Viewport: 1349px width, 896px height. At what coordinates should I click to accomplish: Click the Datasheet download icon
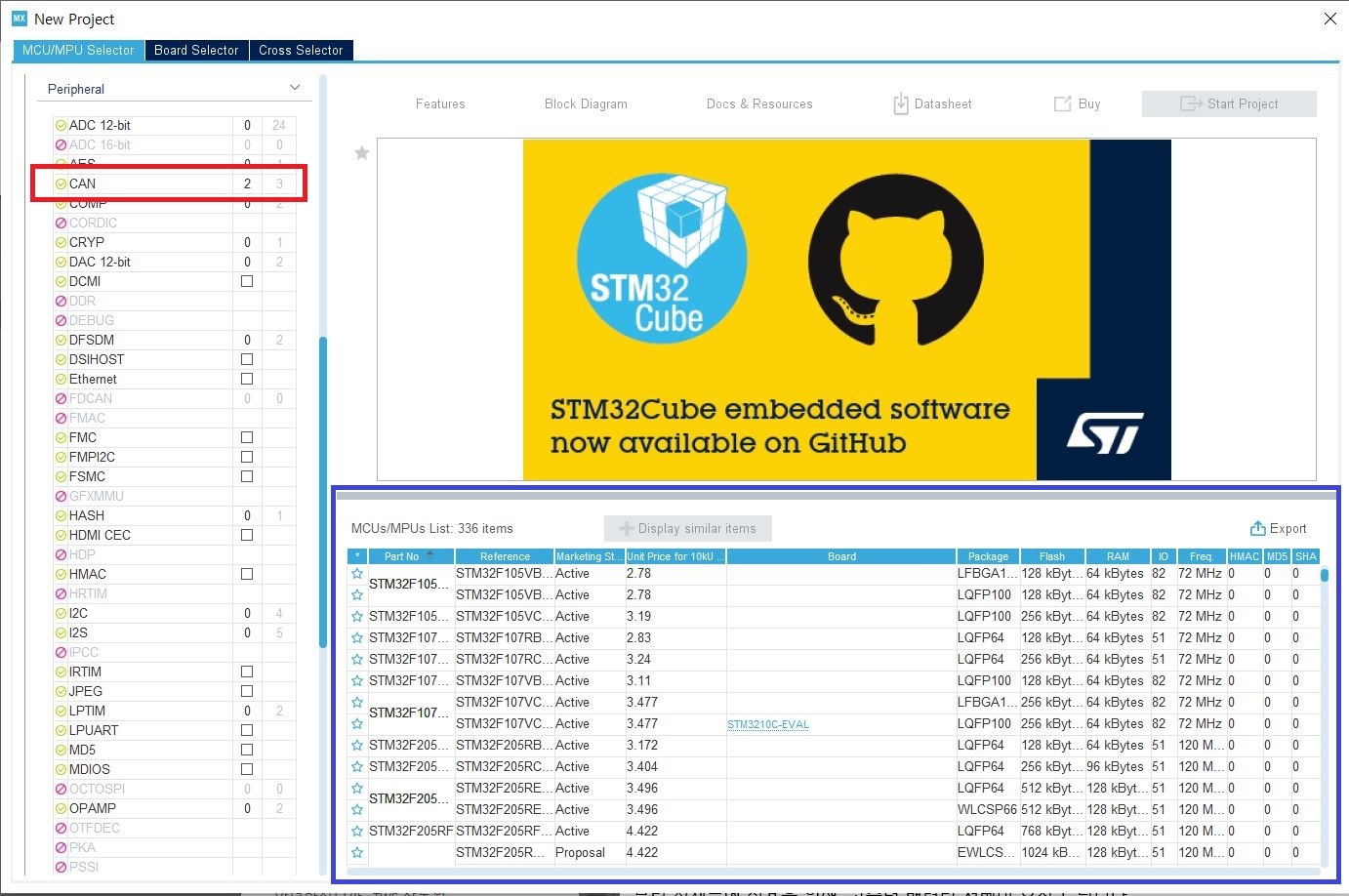coord(901,103)
